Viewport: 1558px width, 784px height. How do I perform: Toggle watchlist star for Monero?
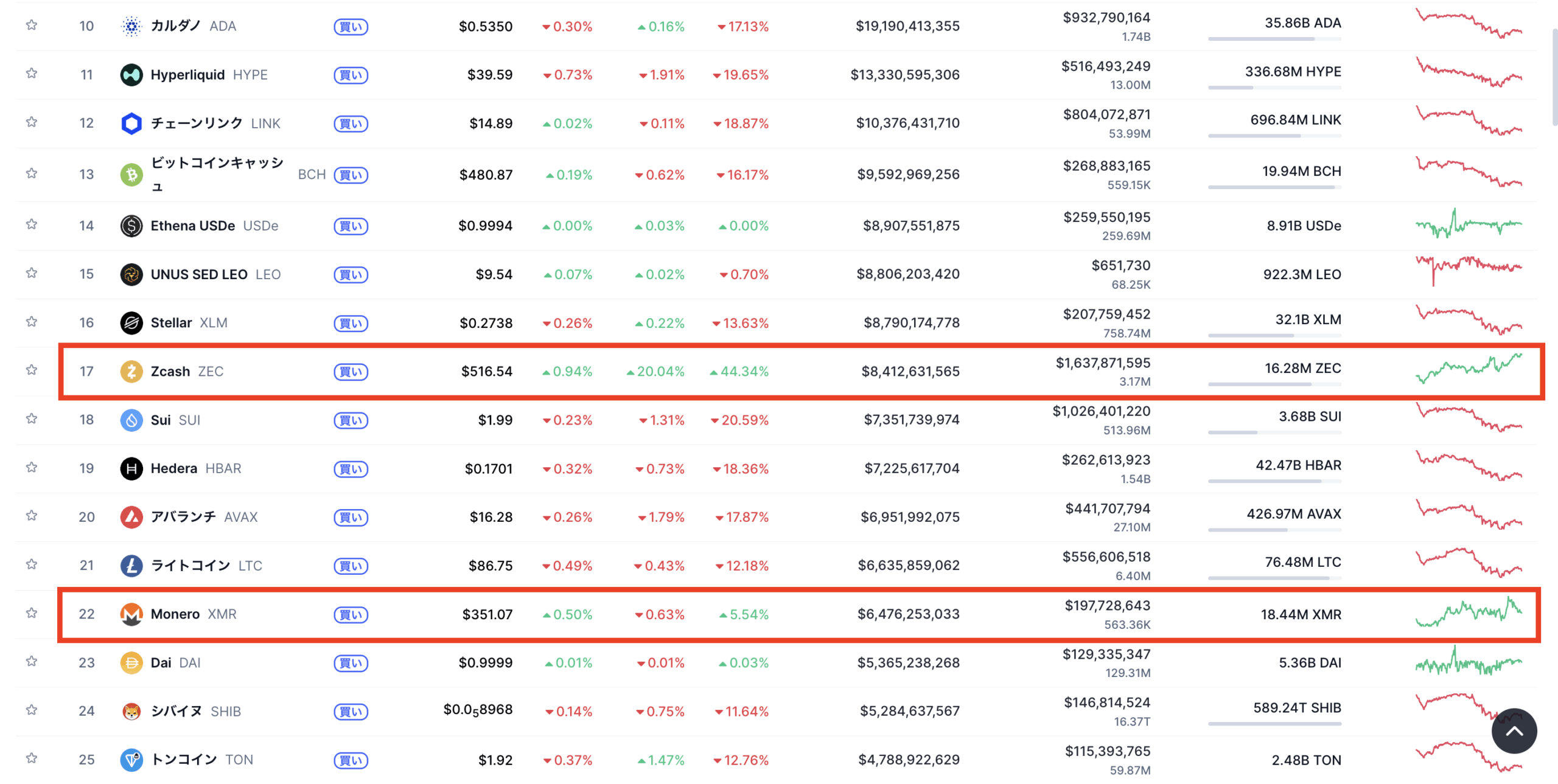coord(32,613)
